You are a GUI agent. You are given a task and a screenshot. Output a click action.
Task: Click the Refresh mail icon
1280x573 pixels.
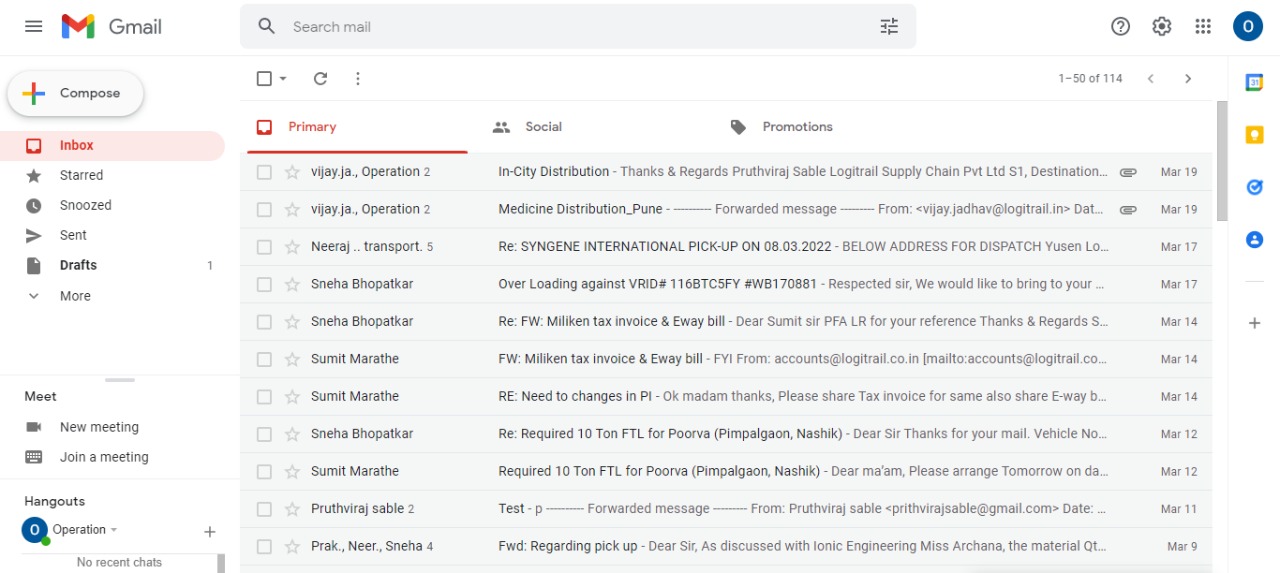point(320,79)
